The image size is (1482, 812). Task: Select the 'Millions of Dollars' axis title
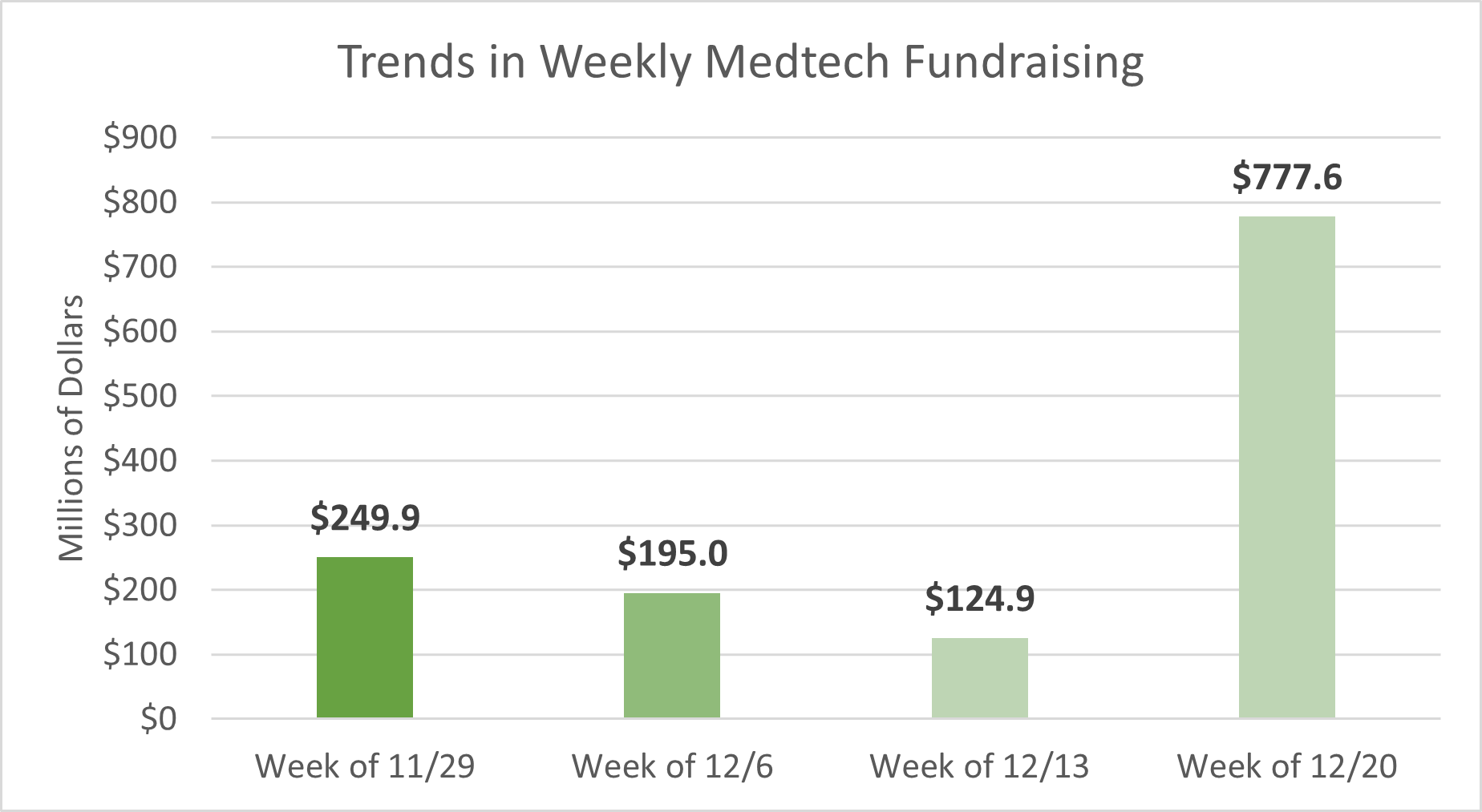(x=71, y=428)
